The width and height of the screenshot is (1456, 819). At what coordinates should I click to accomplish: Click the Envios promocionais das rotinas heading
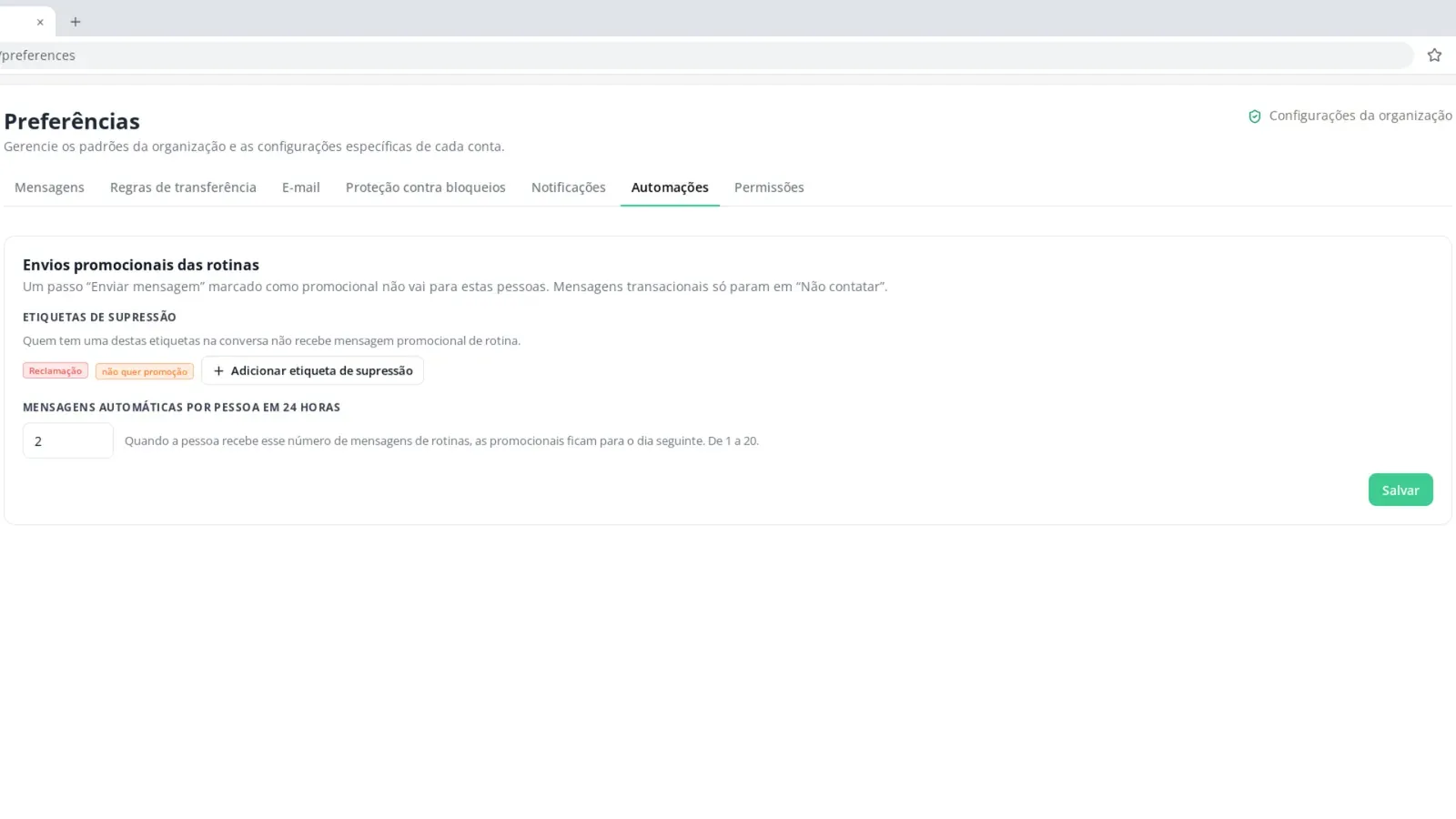pyautogui.click(x=141, y=265)
